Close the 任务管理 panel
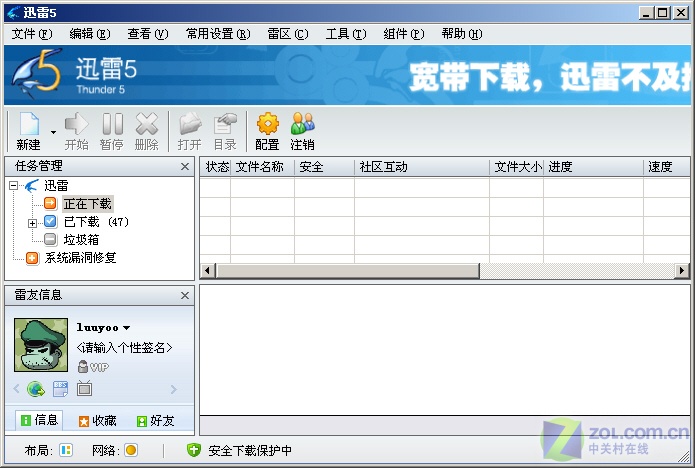The width and height of the screenshot is (695, 468). coord(185,167)
